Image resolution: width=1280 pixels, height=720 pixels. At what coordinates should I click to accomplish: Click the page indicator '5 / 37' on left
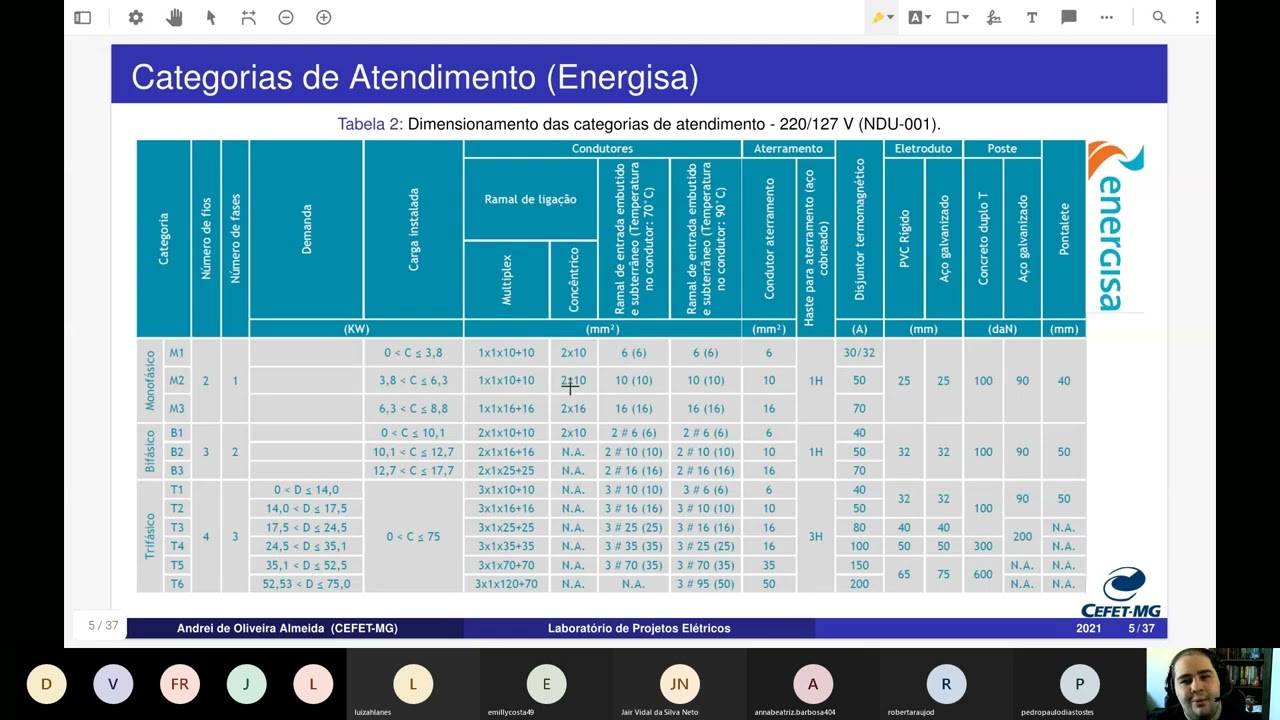[x=103, y=625]
